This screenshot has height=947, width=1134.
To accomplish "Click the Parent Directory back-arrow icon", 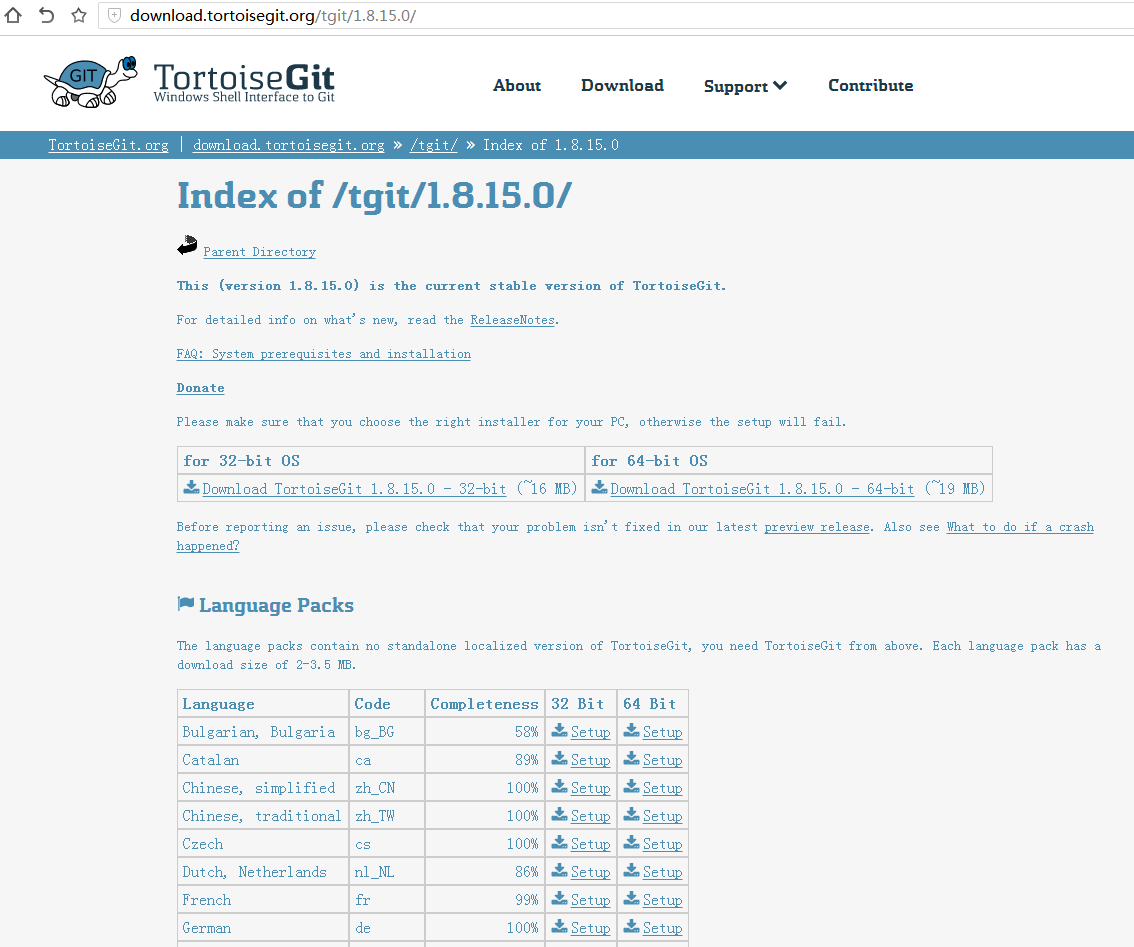I will tap(187, 245).
